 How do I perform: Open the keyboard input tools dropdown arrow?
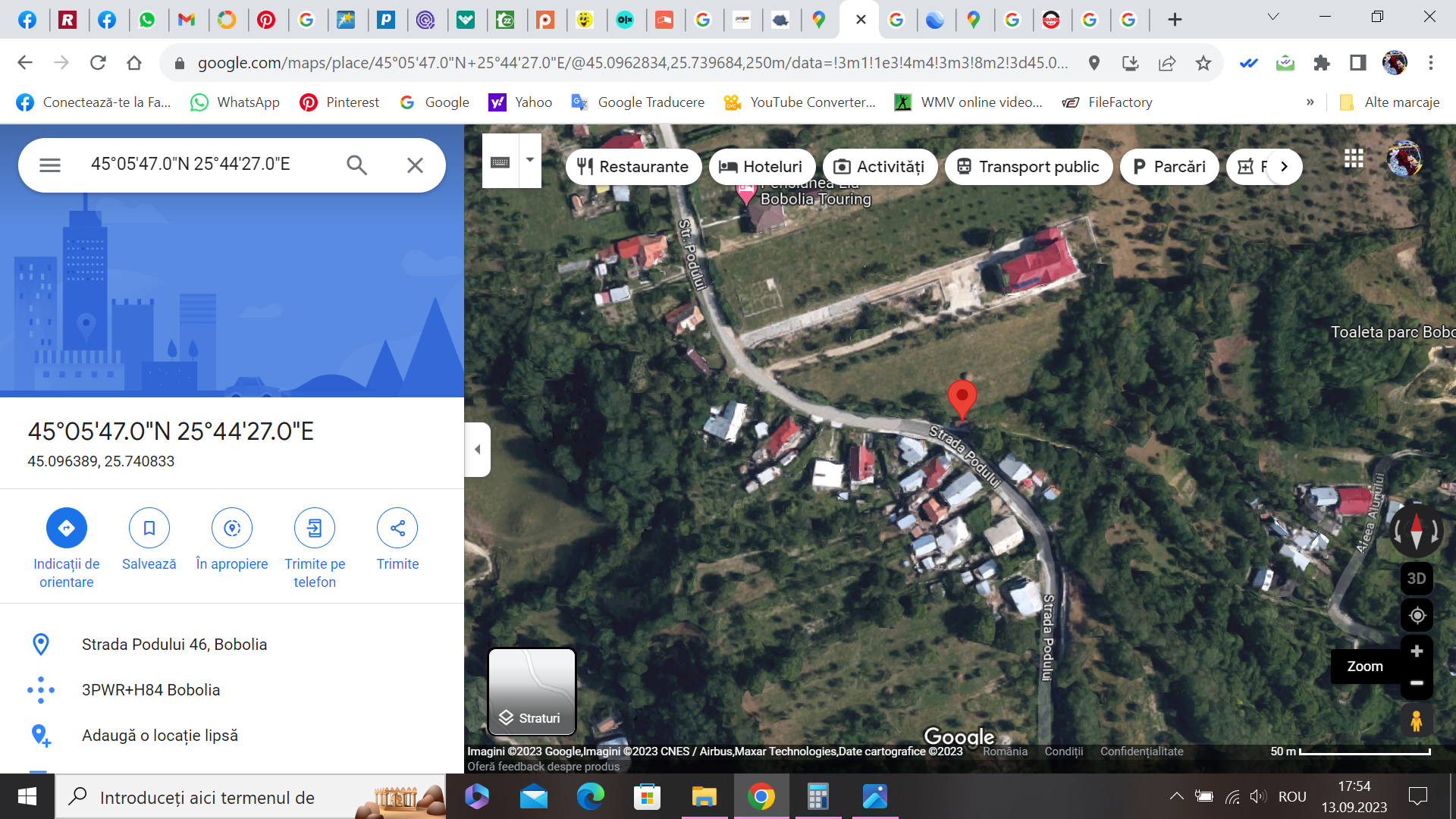pos(530,160)
